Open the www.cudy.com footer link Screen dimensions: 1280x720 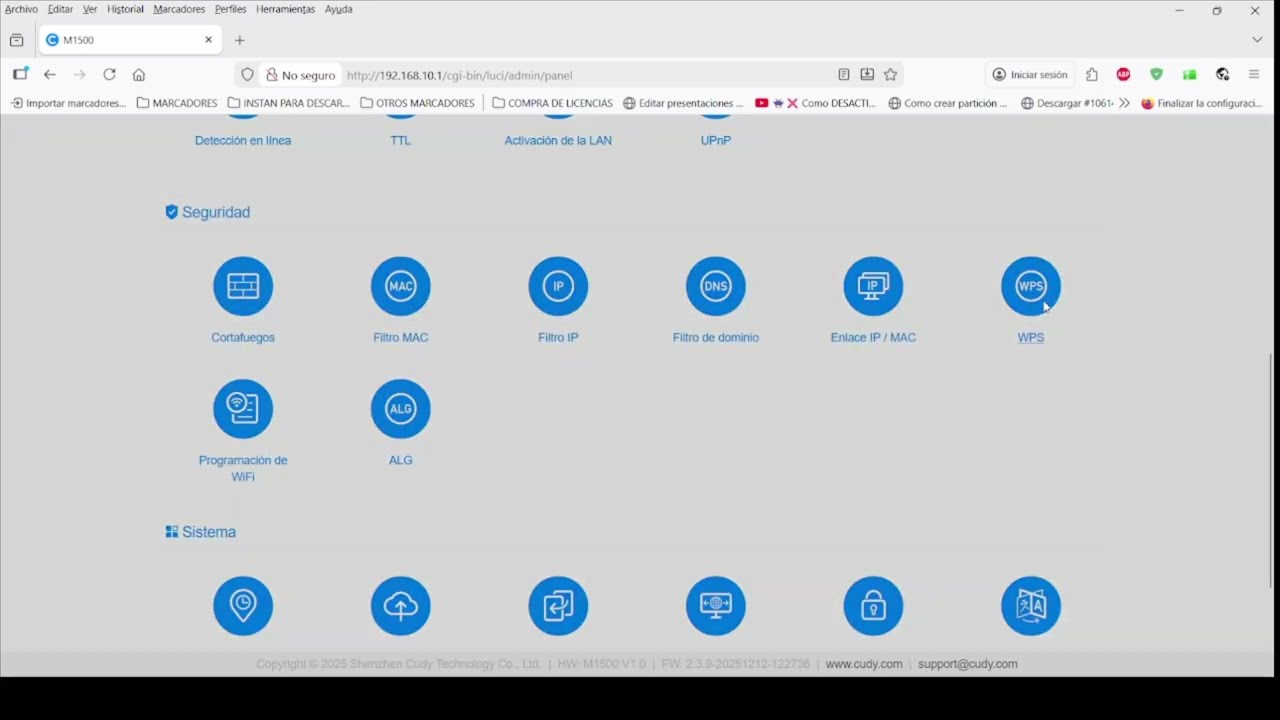pyautogui.click(x=864, y=664)
